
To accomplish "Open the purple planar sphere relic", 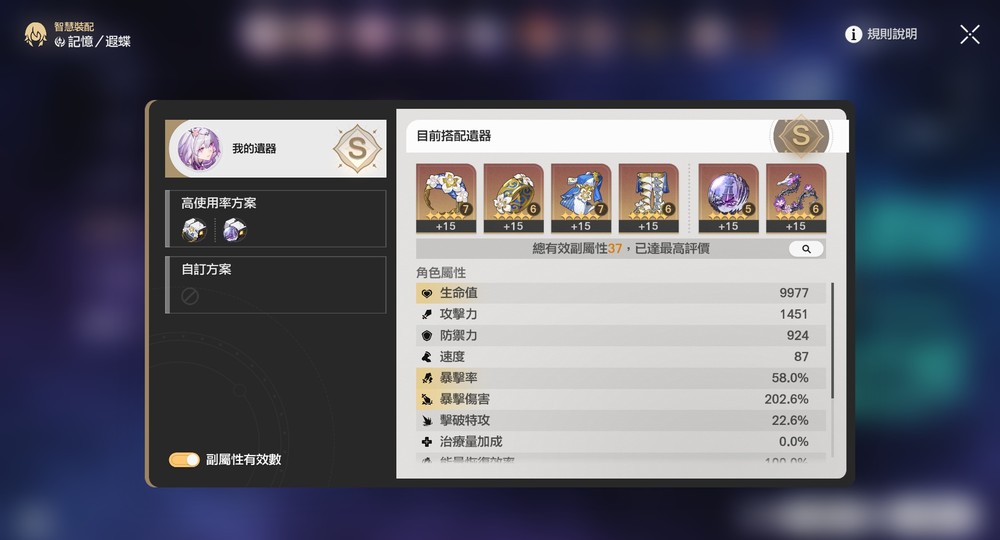I will coord(728,198).
